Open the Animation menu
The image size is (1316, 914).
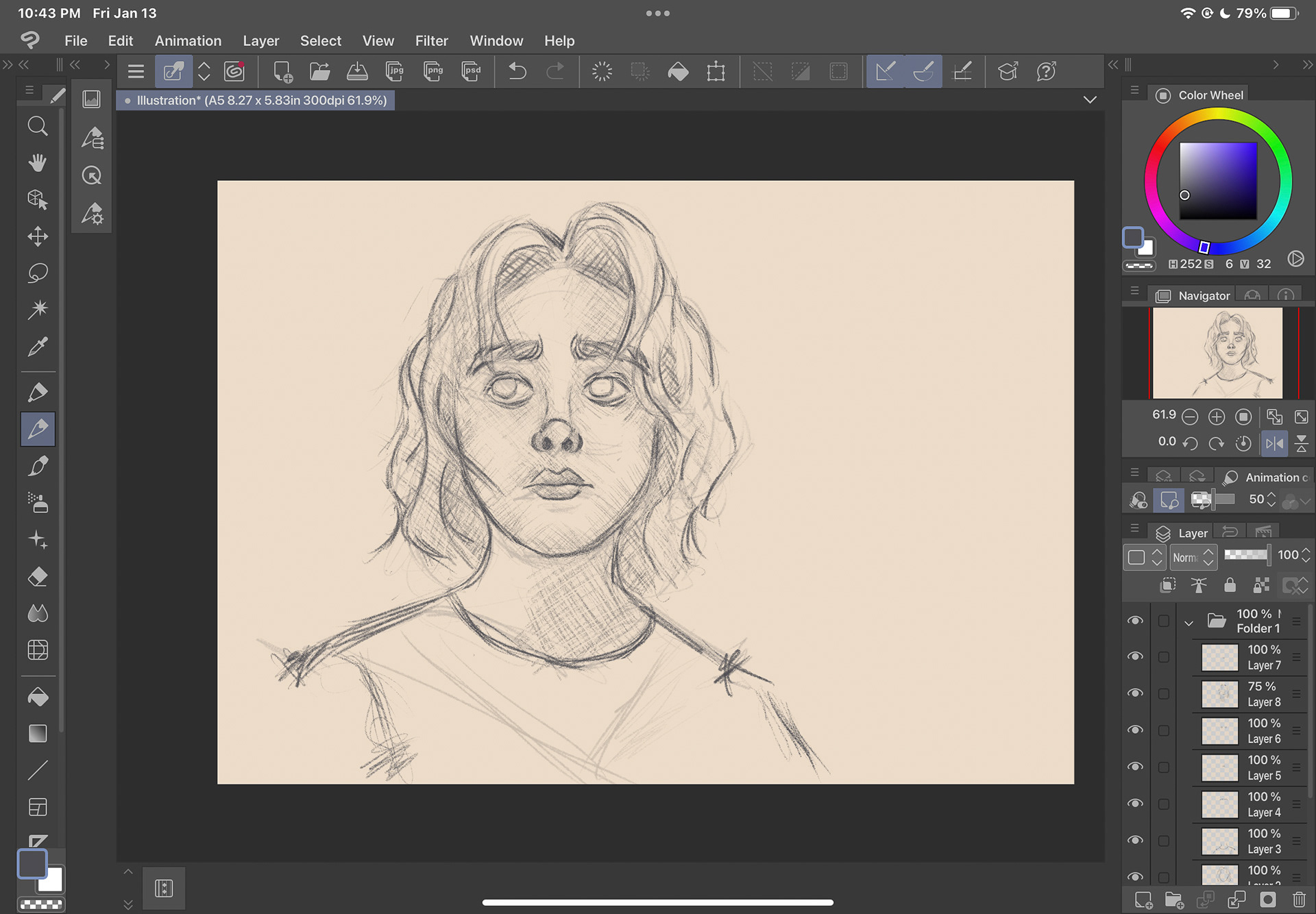tap(188, 41)
